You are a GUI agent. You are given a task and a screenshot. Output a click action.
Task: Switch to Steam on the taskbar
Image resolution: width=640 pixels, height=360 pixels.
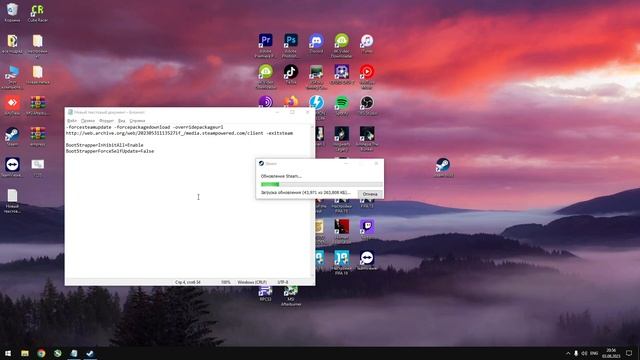click(x=90, y=353)
